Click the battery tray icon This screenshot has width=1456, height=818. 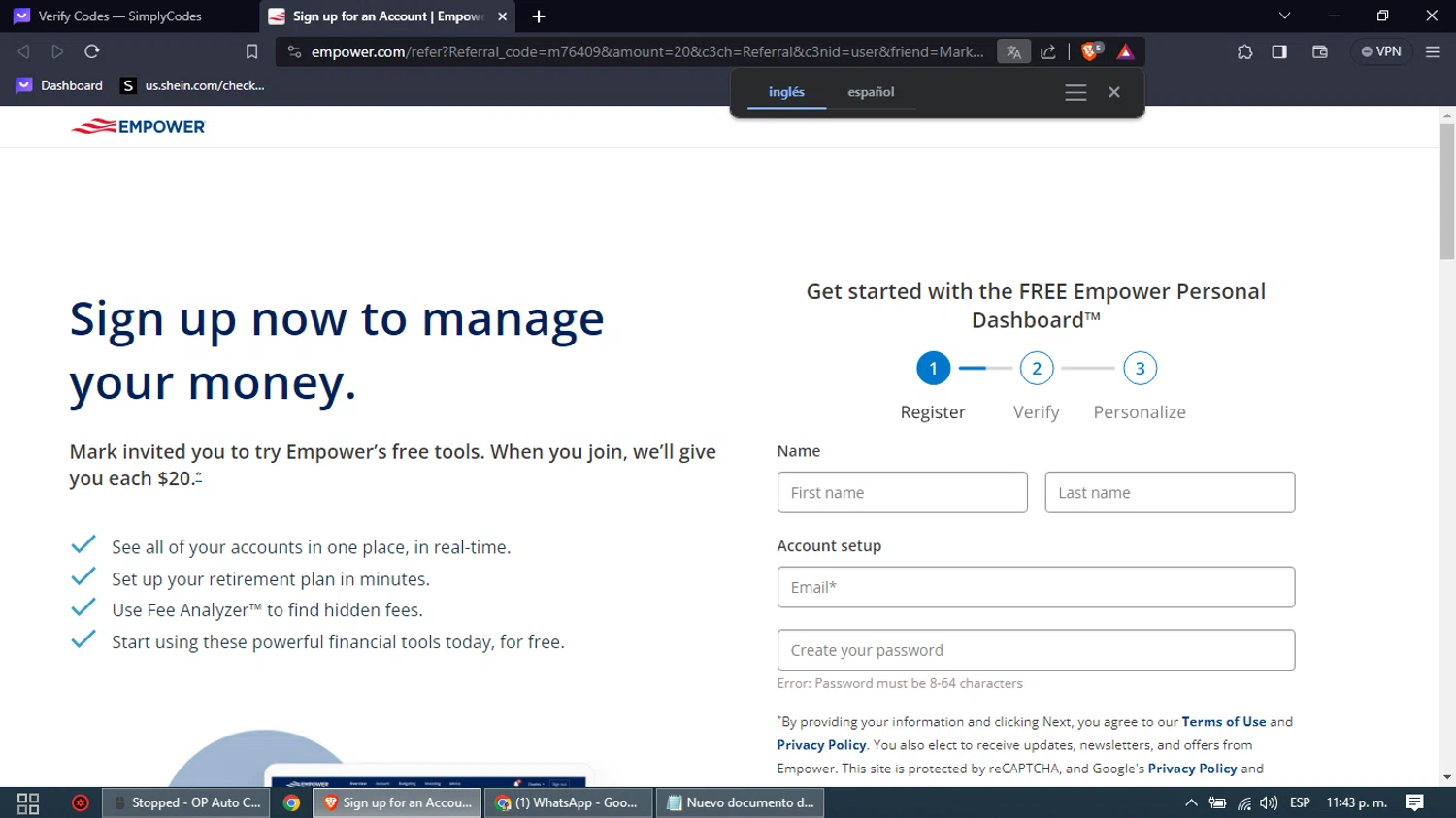1217,803
